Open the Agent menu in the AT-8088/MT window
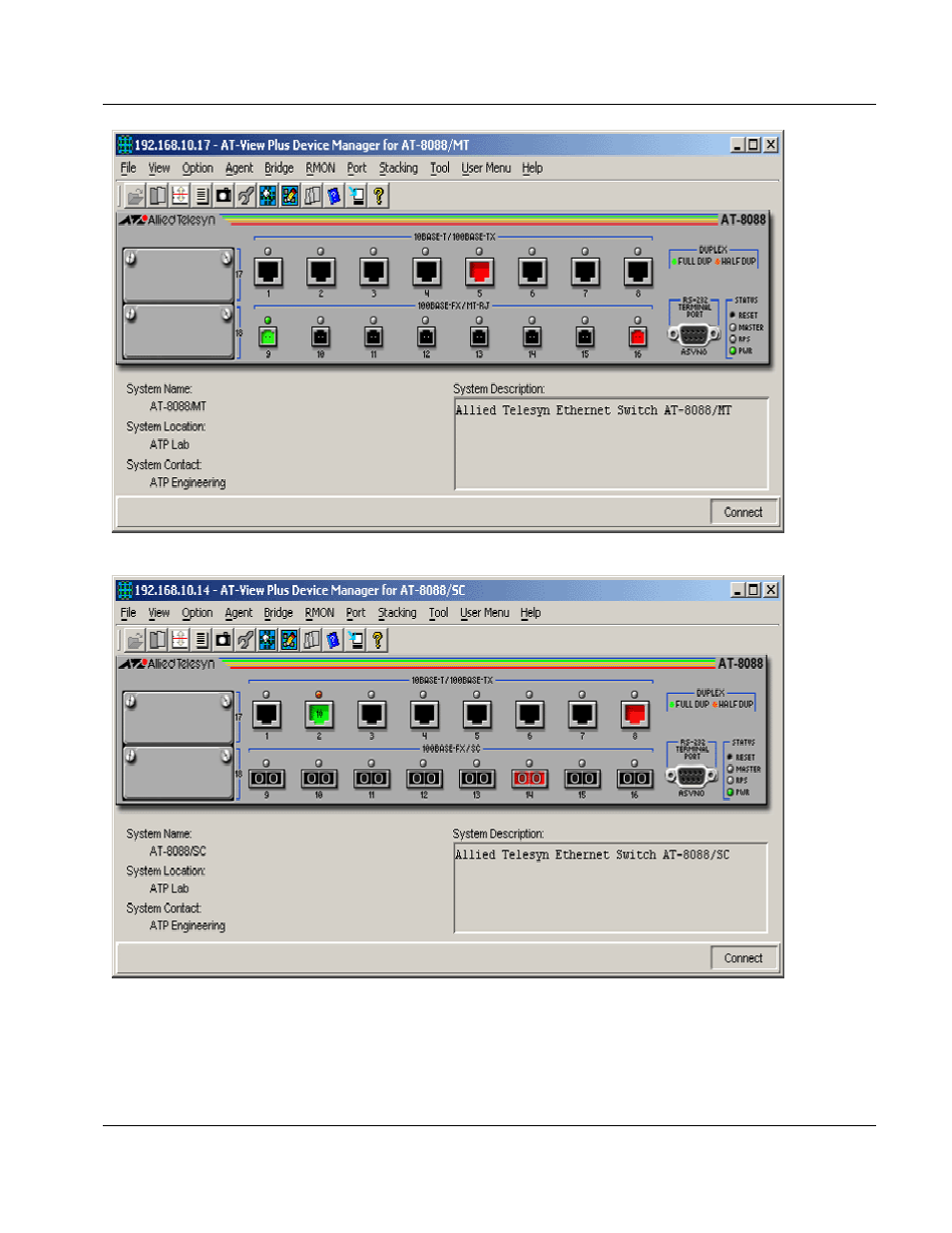The image size is (952, 1233). (239, 169)
